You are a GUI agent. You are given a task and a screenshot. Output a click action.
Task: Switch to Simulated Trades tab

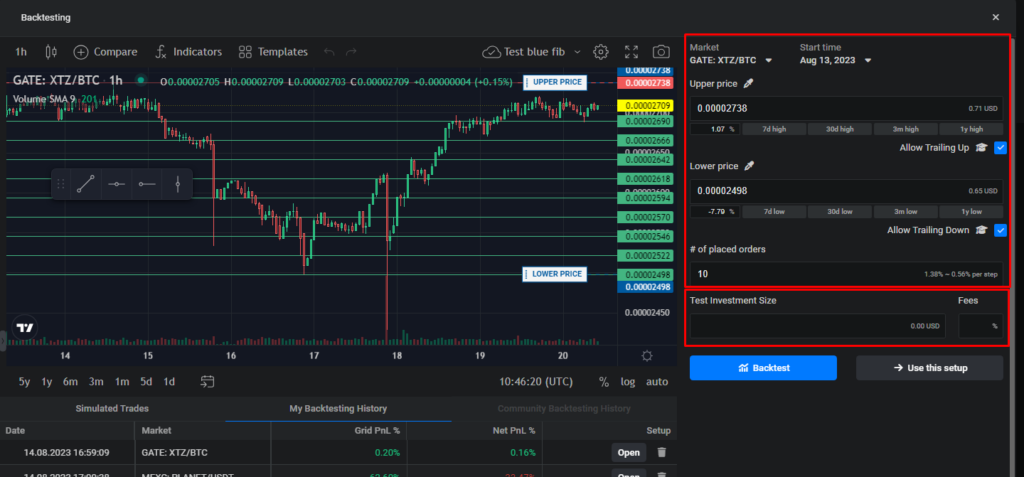(112, 408)
